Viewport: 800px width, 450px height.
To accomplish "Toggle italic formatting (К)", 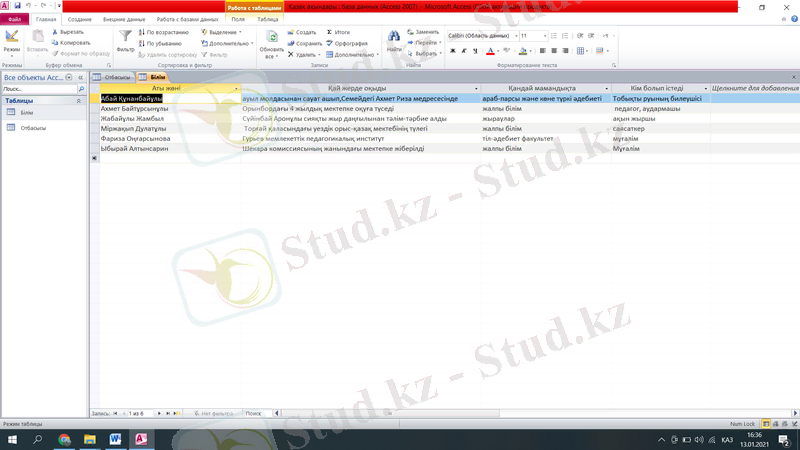I will point(464,51).
